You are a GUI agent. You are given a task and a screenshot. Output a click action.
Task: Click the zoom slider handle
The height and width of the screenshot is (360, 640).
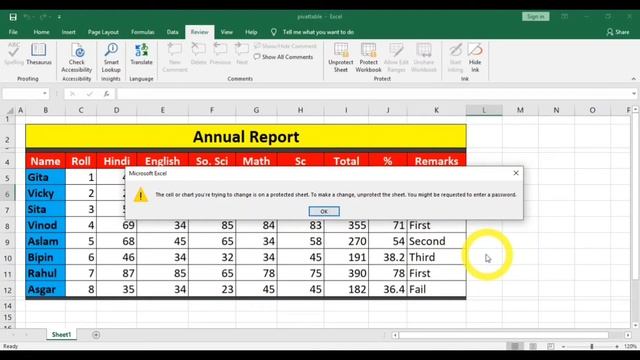click(x=591, y=347)
